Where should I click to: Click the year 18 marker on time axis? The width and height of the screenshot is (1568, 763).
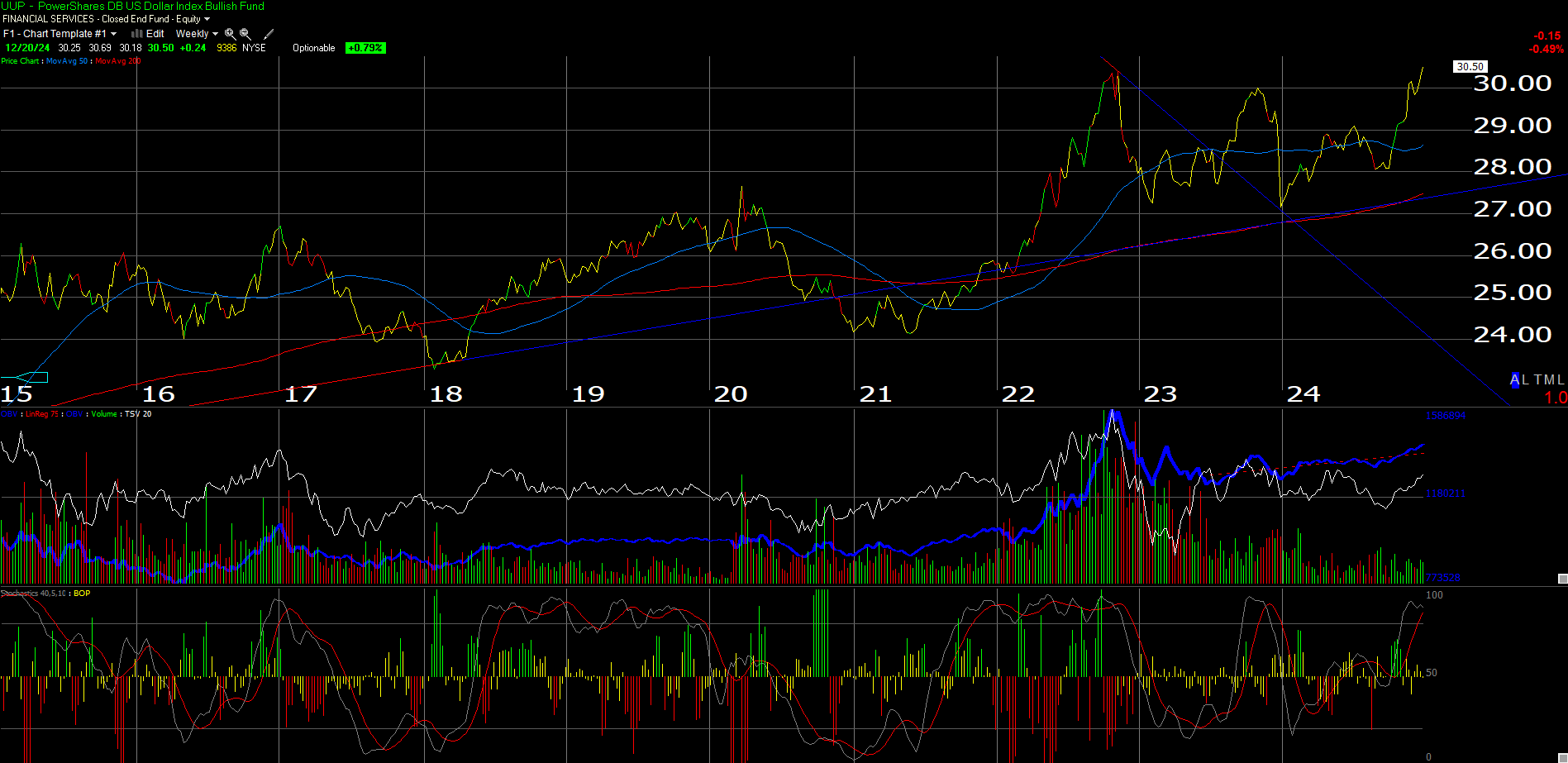click(446, 394)
